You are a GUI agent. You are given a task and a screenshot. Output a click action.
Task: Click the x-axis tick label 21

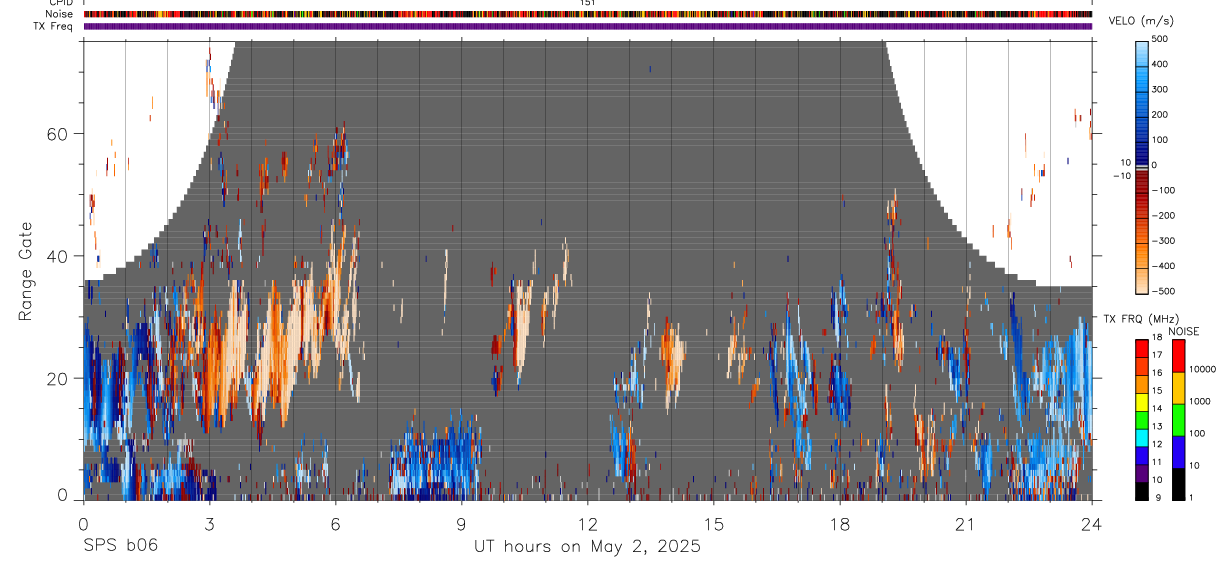click(966, 524)
